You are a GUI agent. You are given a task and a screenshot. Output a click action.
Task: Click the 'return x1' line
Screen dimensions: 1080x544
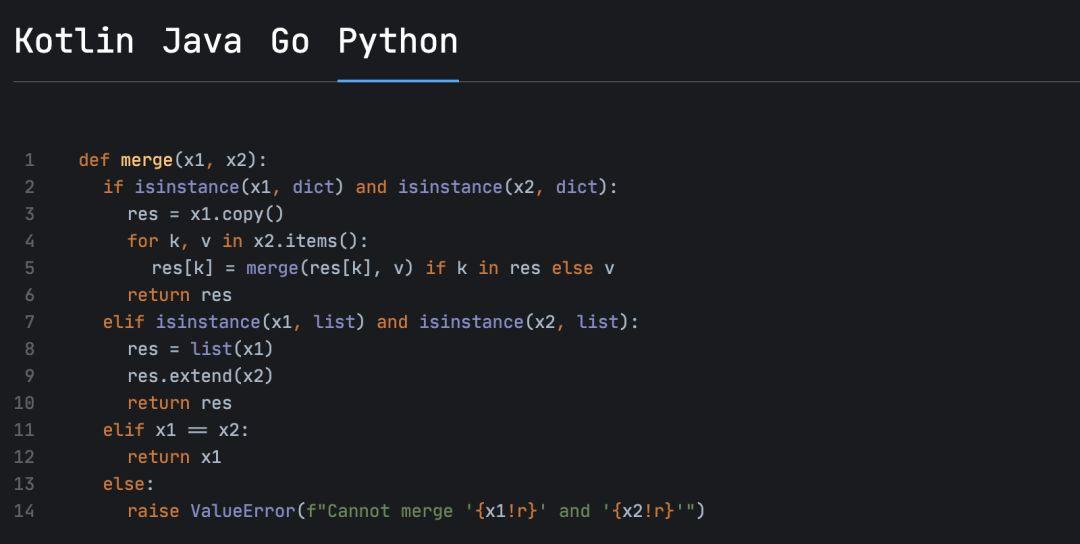(x=174, y=457)
